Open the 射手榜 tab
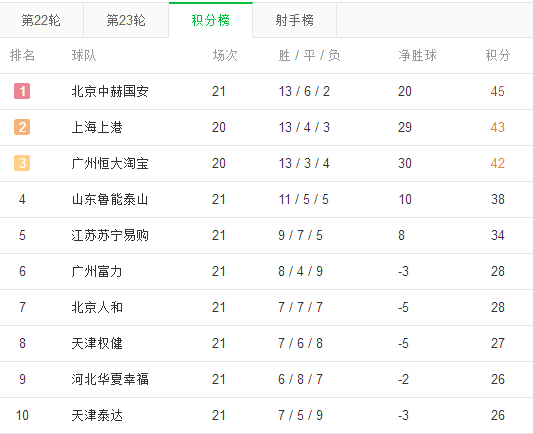533x434 pixels. pyautogui.click(x=295, y=20)
